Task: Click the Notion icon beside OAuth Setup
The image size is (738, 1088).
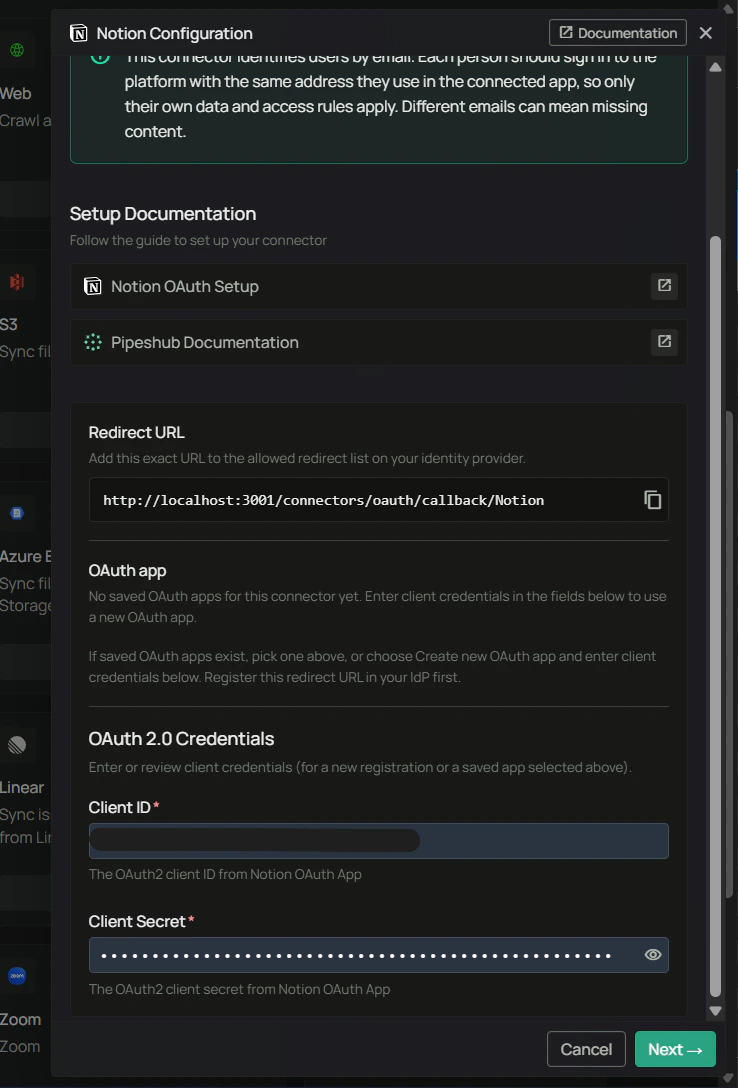Action: (x=92, y=286)
